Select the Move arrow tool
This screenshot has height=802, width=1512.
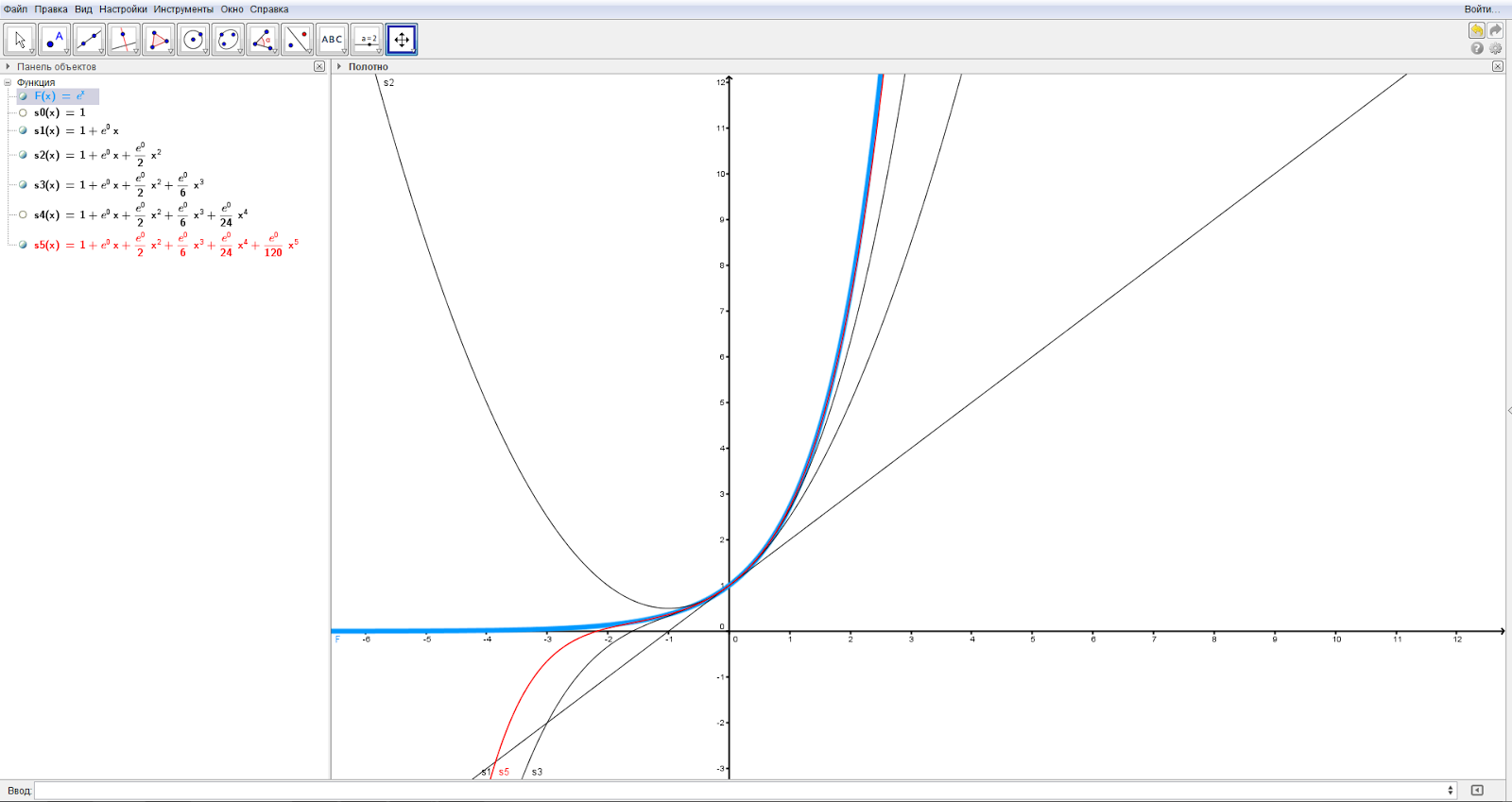(x=20, y=40)
